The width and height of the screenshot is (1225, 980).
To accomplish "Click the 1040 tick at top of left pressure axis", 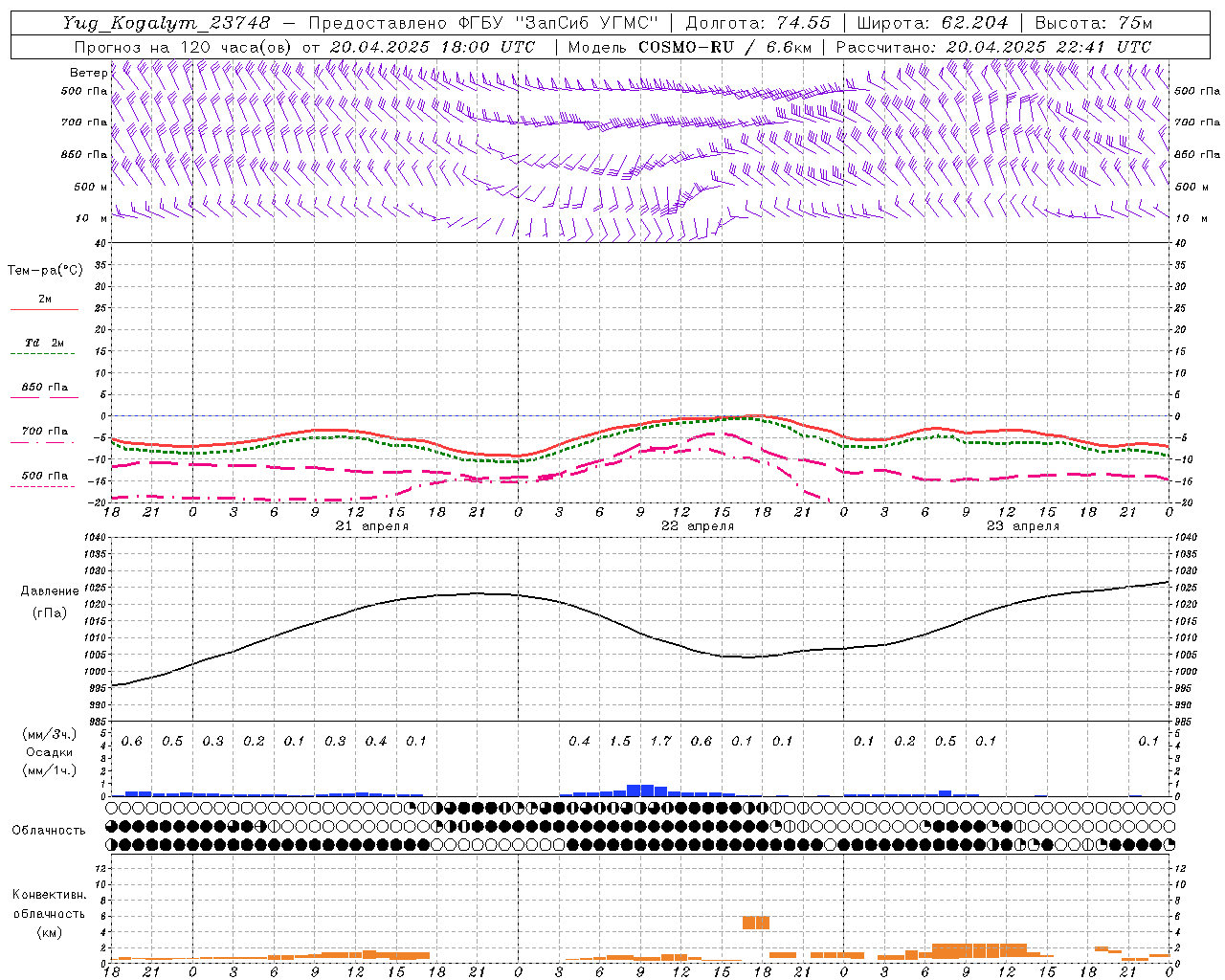I will [96, 537].
